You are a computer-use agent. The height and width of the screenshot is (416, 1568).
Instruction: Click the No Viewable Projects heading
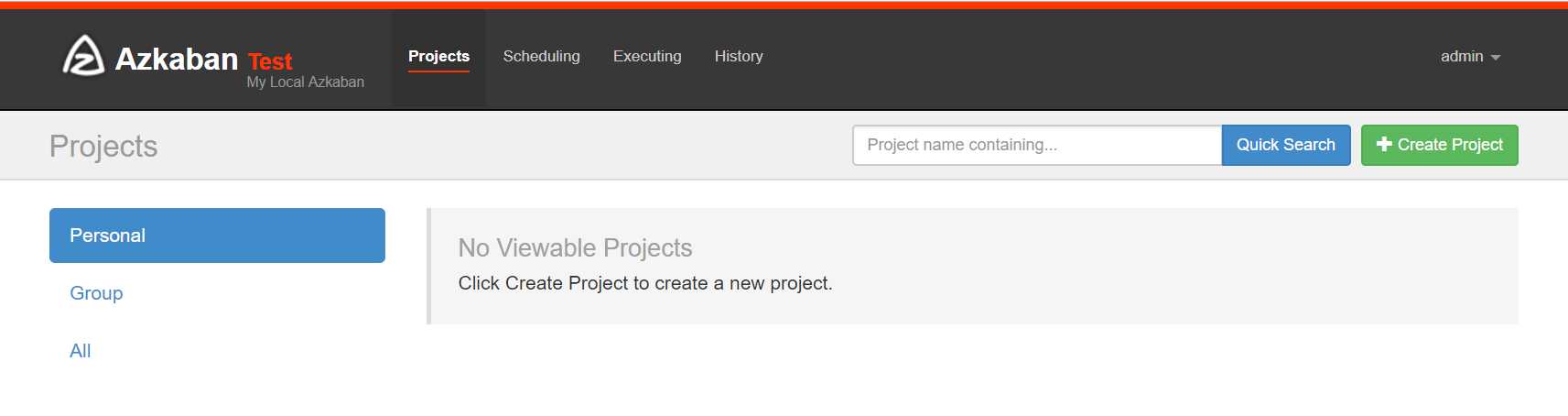(575, 248)
